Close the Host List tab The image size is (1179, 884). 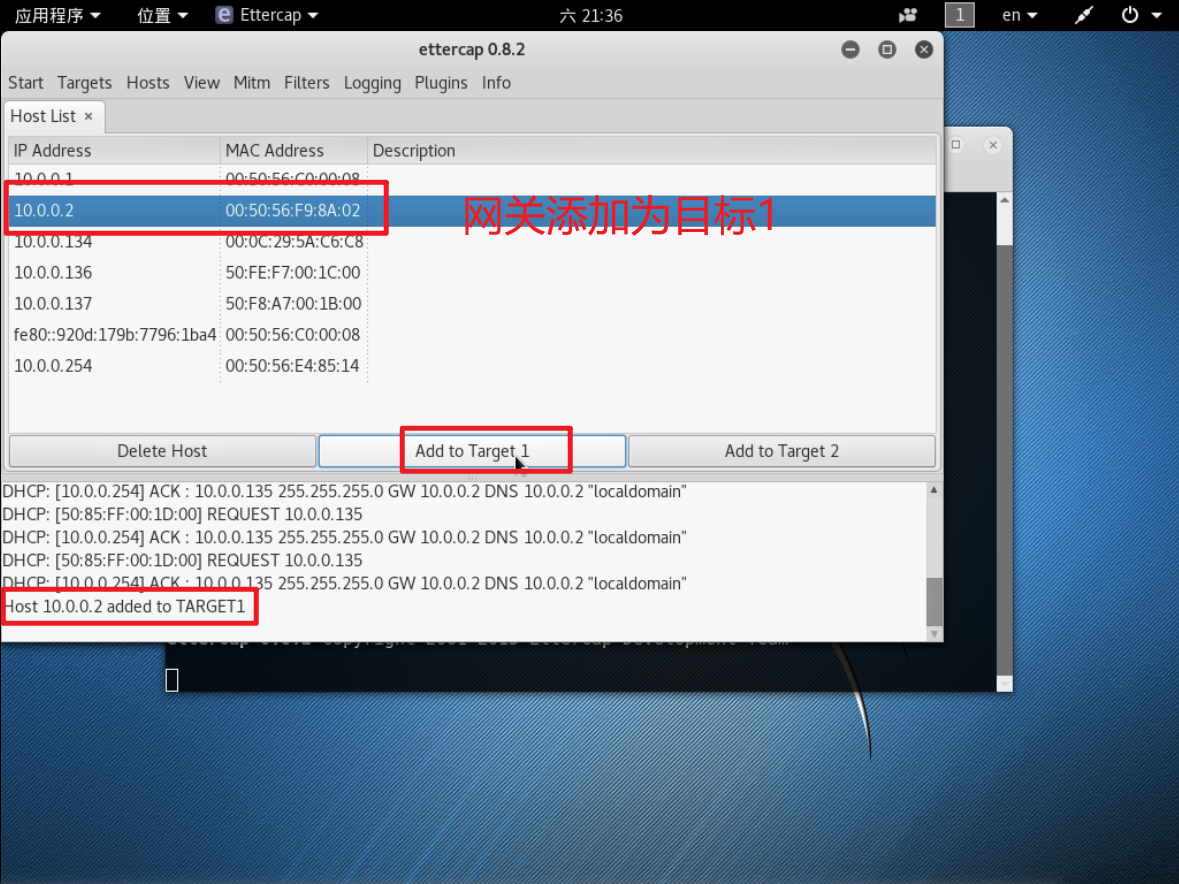click(89, 117)
